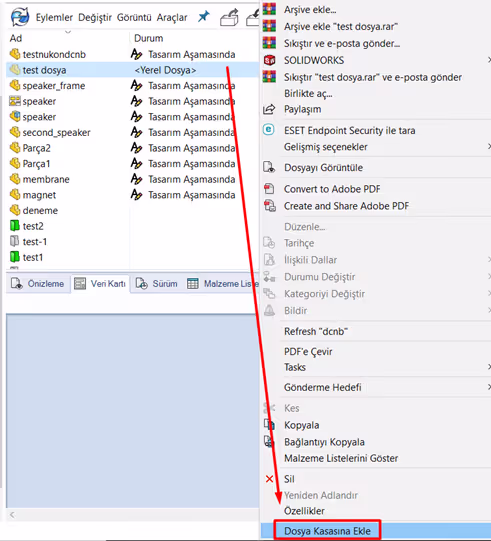491x541 pixels.
Task: Click the gray test-1 file icon
Action: click(15, 242)
